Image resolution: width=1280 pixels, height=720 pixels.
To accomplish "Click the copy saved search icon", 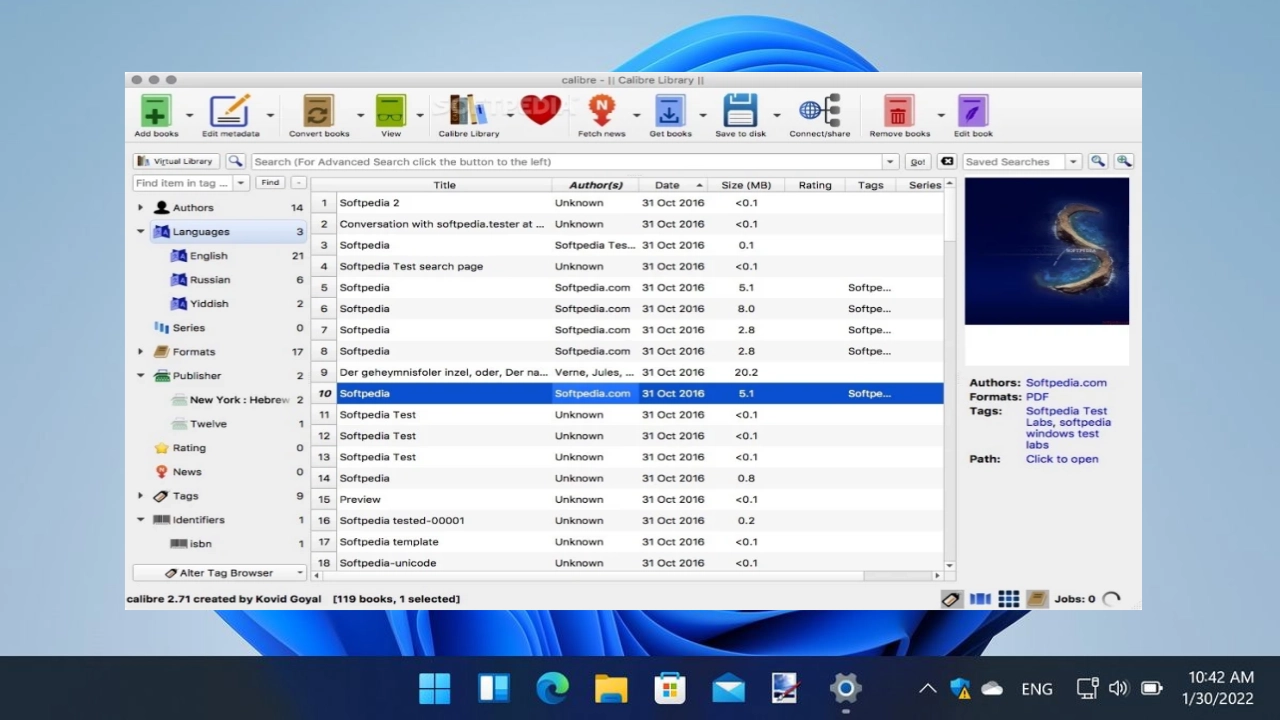I will coord(1097,161).
